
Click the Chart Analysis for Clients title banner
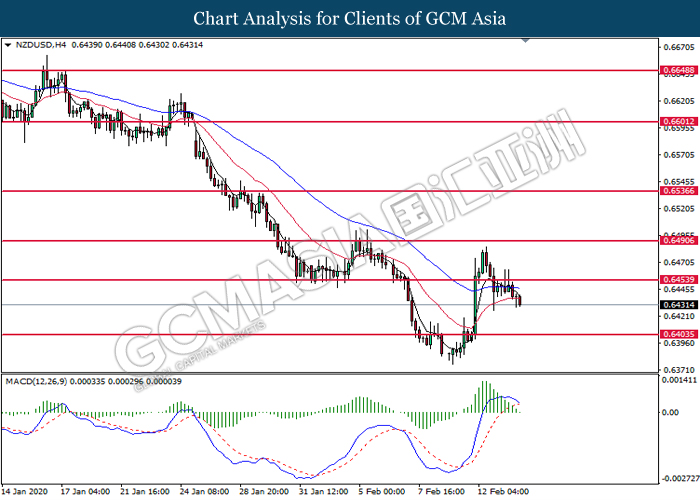coord(350,18)
